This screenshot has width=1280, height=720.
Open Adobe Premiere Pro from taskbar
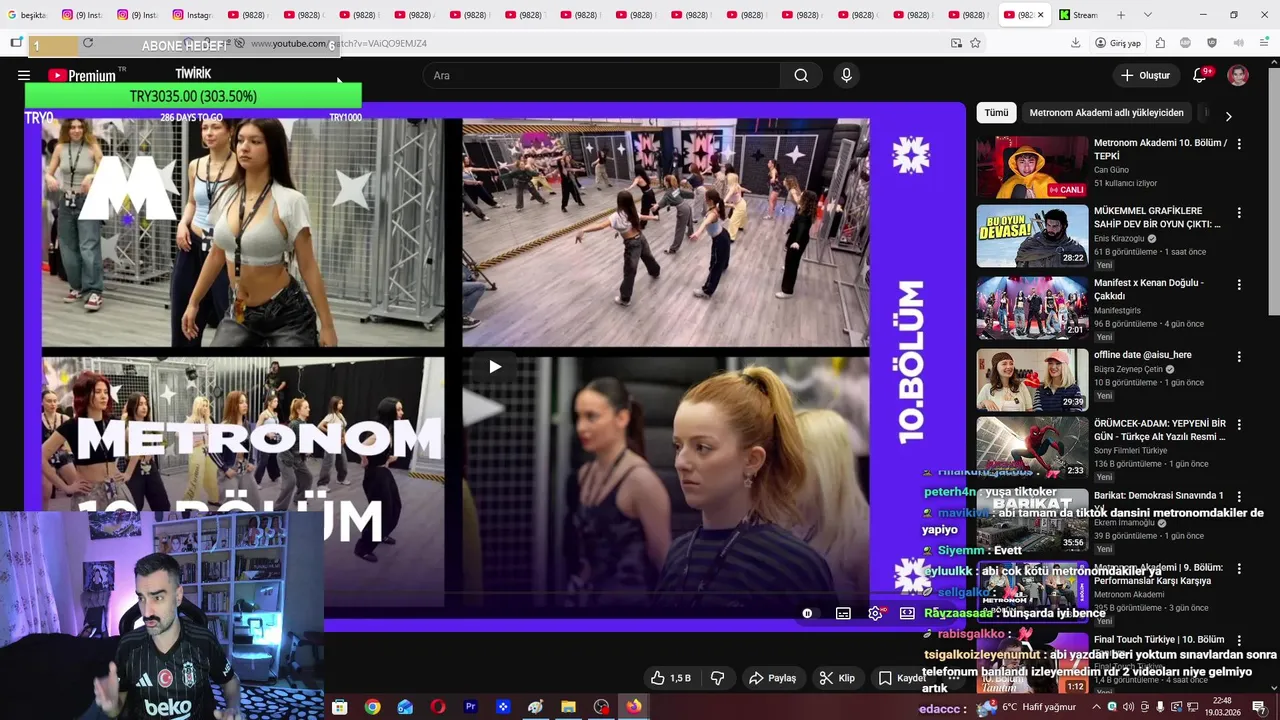click(x=470, y=707)
